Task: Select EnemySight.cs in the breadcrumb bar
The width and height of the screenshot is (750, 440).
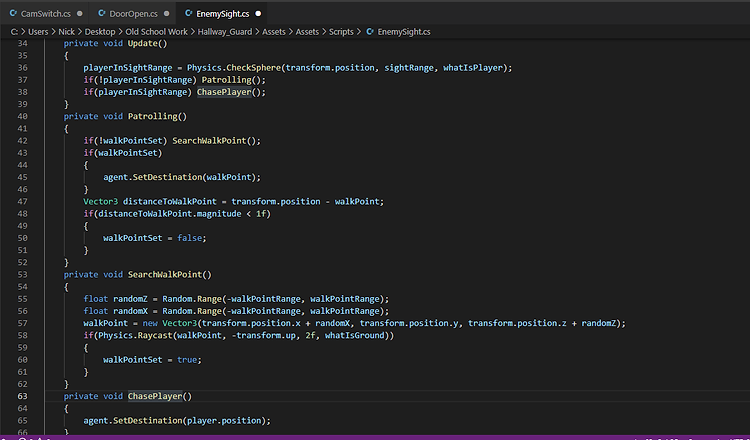Action: pyautogui.click(x=404, y=32)
